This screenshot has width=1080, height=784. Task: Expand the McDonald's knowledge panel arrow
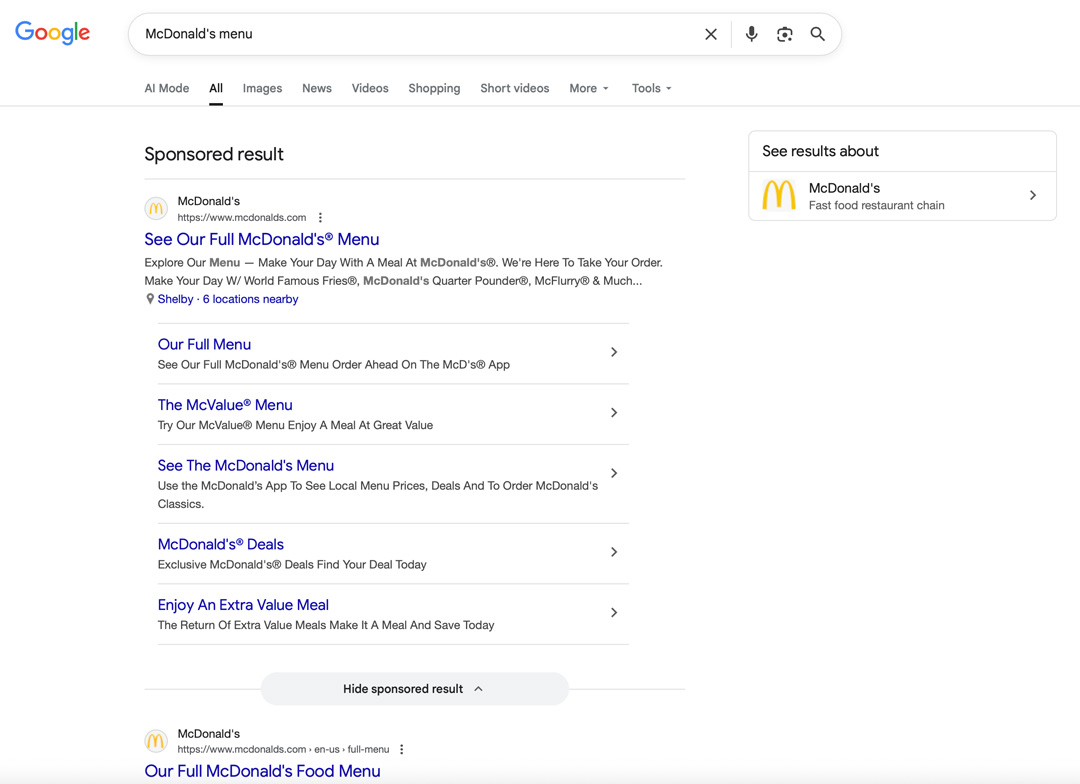point(1032,196)
